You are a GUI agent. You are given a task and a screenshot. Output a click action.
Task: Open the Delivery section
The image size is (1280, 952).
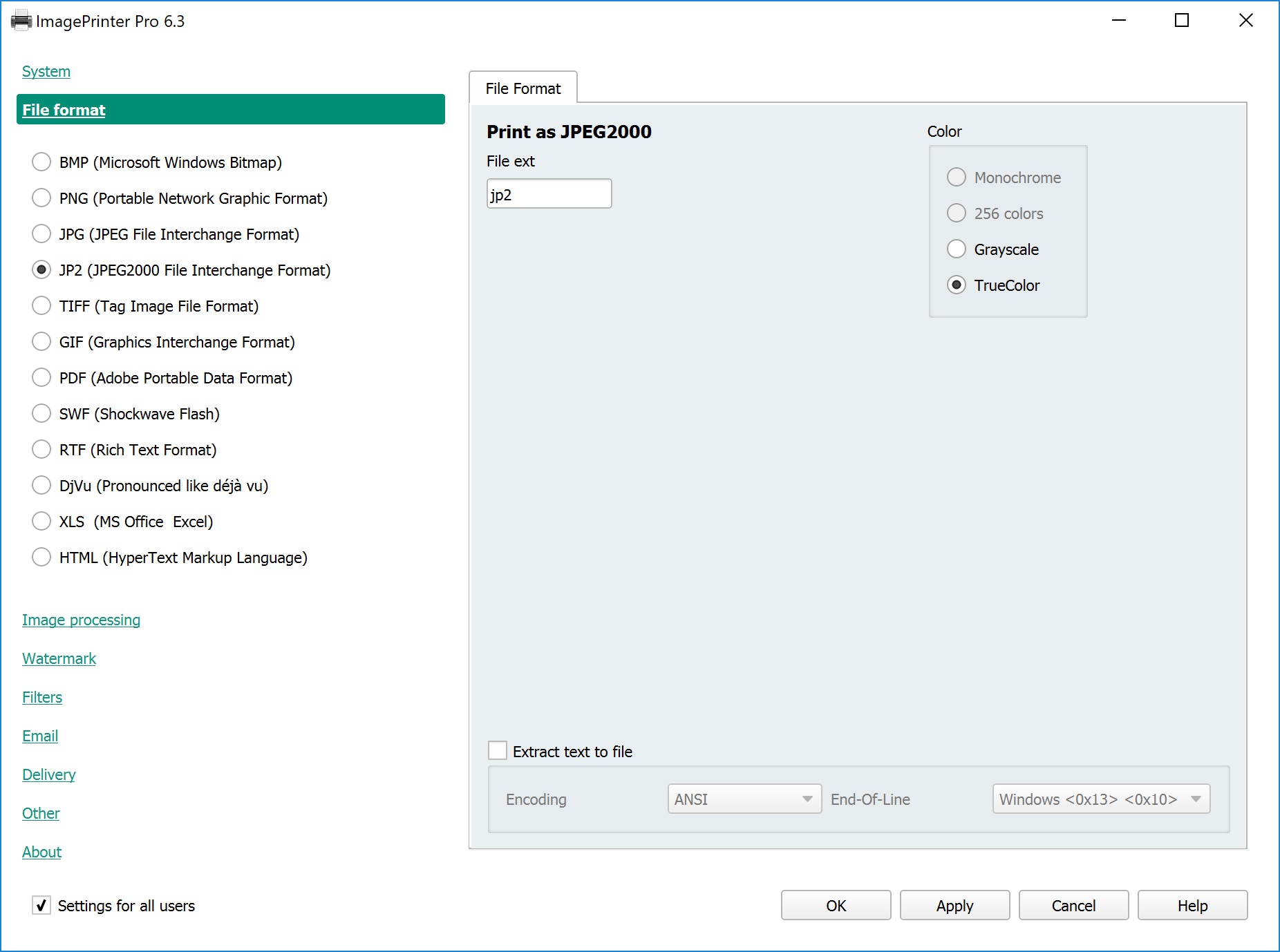[x=48, y=775]
